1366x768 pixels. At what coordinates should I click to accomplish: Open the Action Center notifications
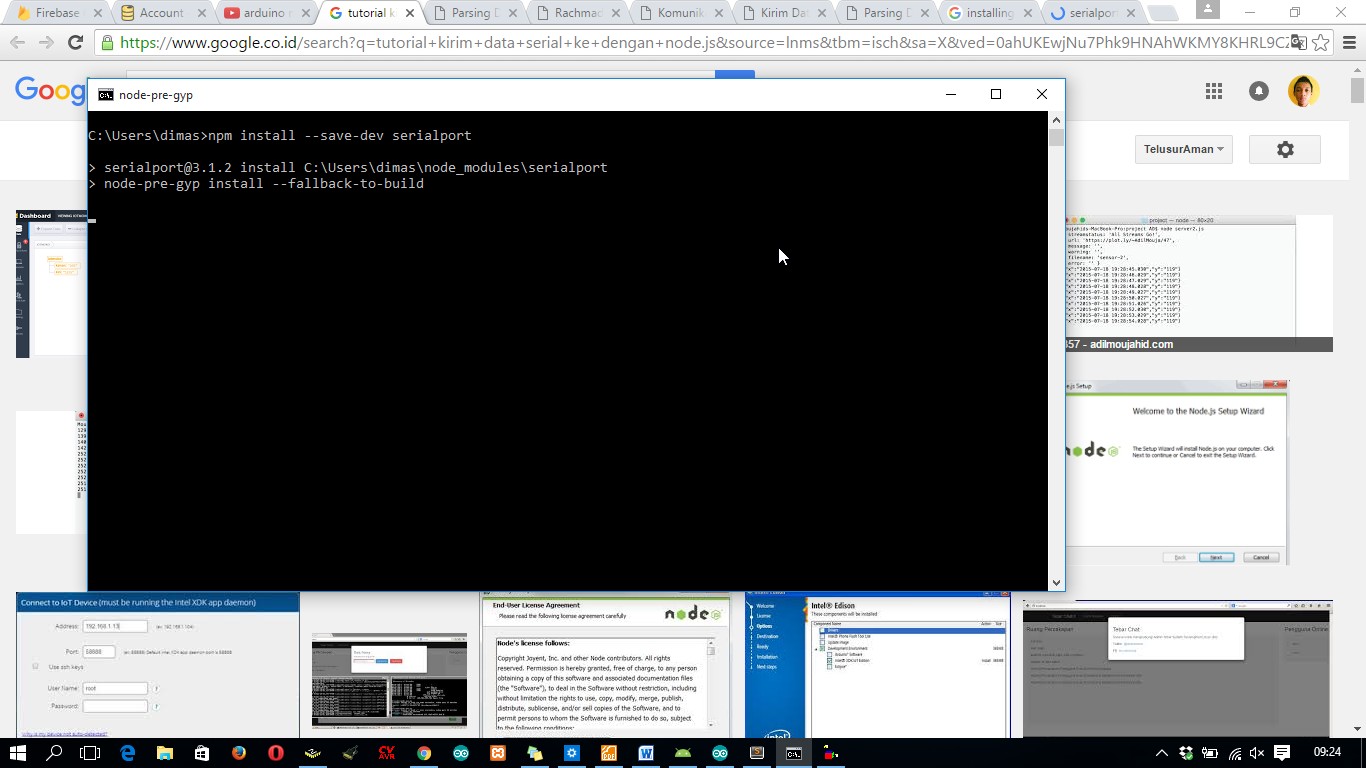pyautogui.click(x=1283, y=753)
